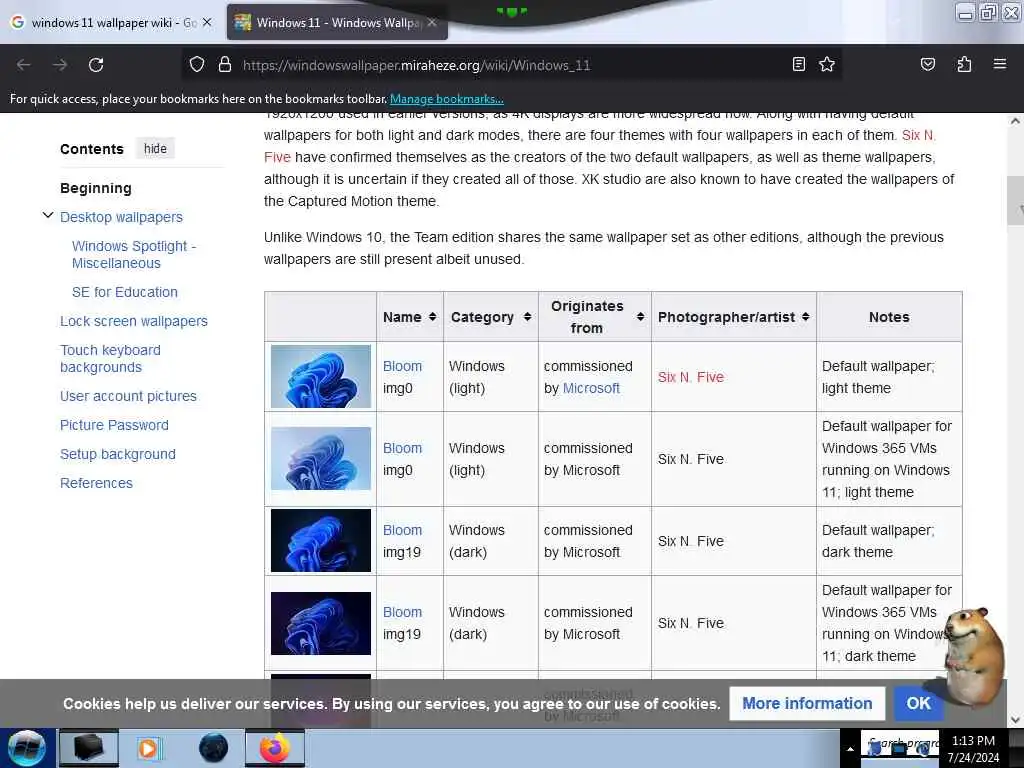Image resolution: width=1024 pixels, height=768 pixels.
Task: Click the Firefox taskbar icon
Action: click(x=275, y=748)
